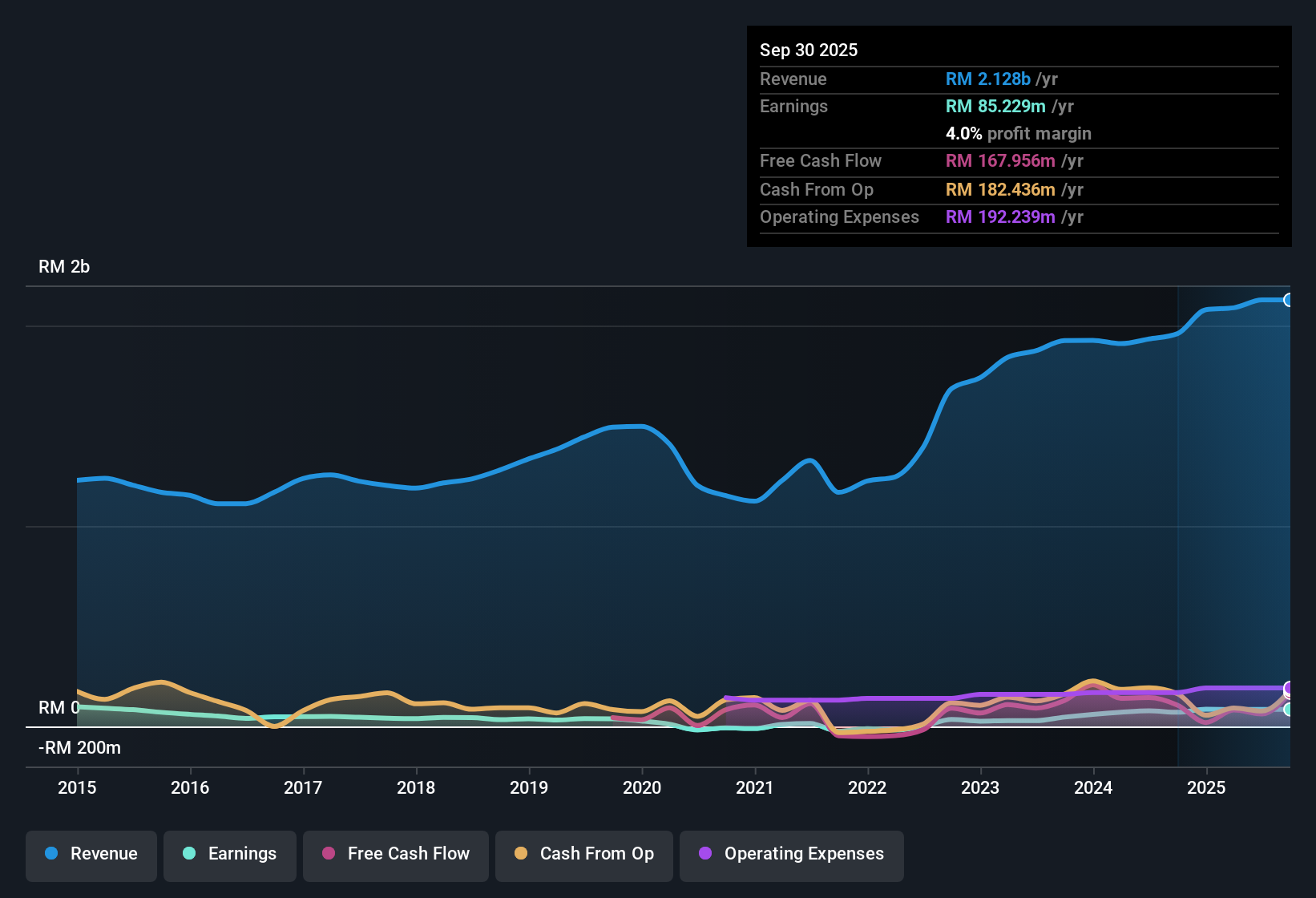Click the pink Free Cash Flow legend dot

[328, 854]
